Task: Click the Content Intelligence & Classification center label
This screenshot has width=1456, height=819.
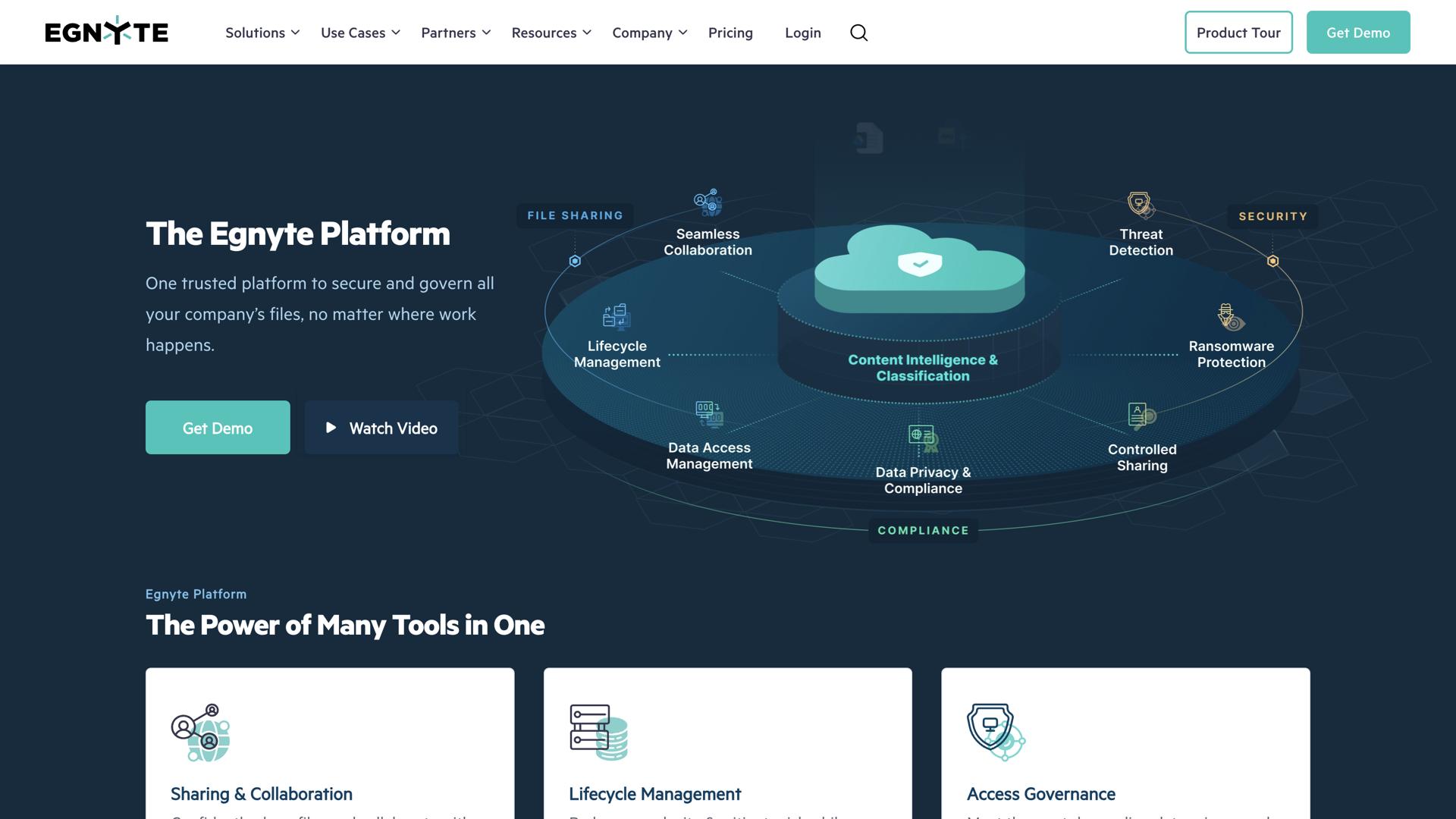Action: point(922,367)
